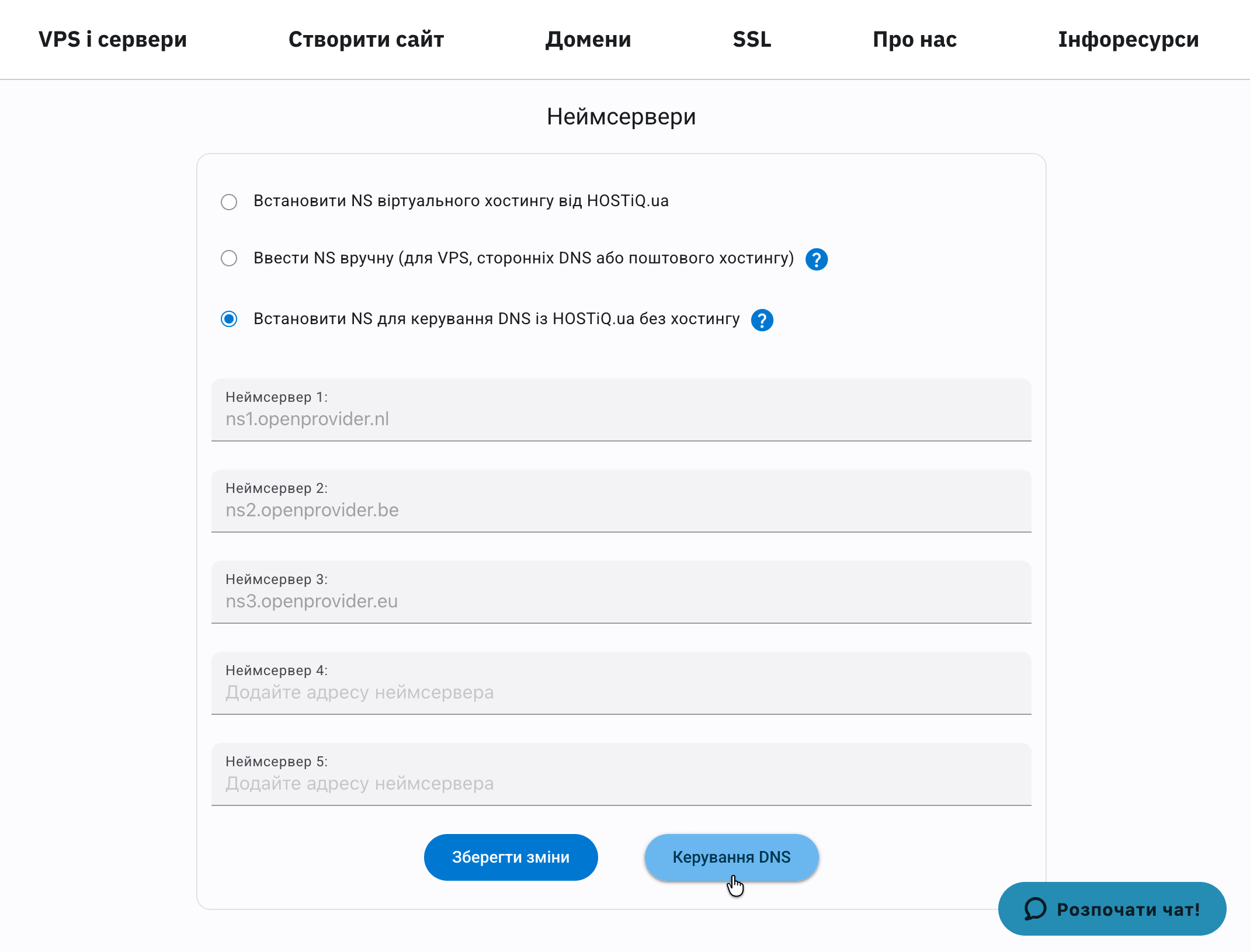Go to SSL menu item
The image size is (1250, 952).
752,39
